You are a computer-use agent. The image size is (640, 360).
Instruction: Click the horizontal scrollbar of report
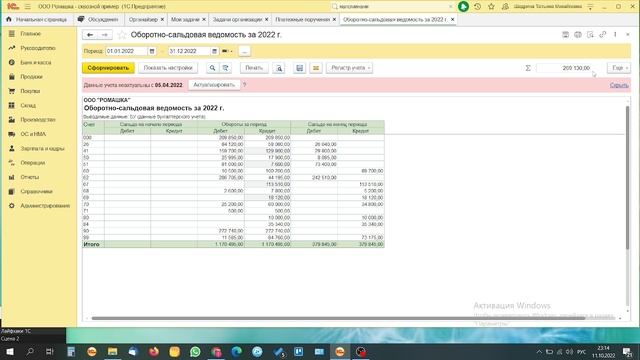pos(339,318)
